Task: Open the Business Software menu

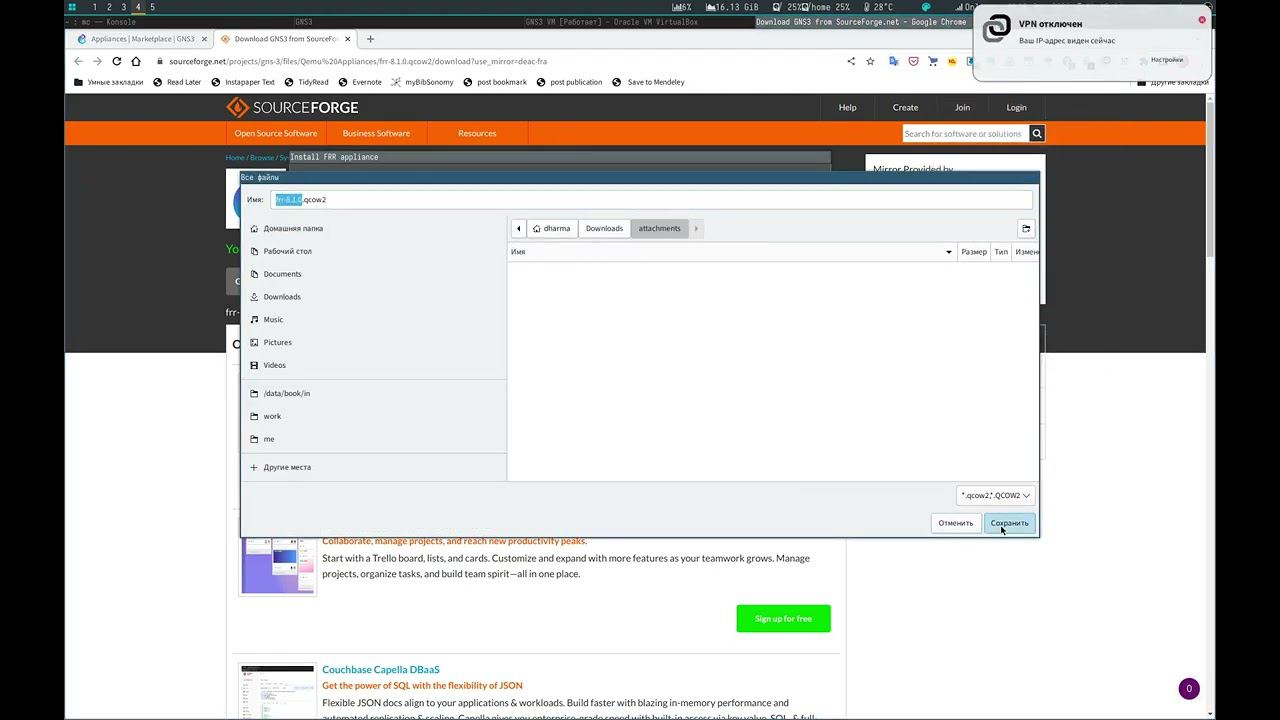Action: click(376, 133)
